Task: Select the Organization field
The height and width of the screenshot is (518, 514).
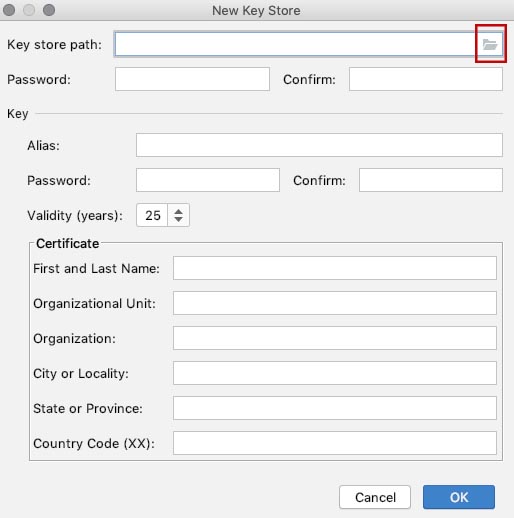Action: coord(335,338)
